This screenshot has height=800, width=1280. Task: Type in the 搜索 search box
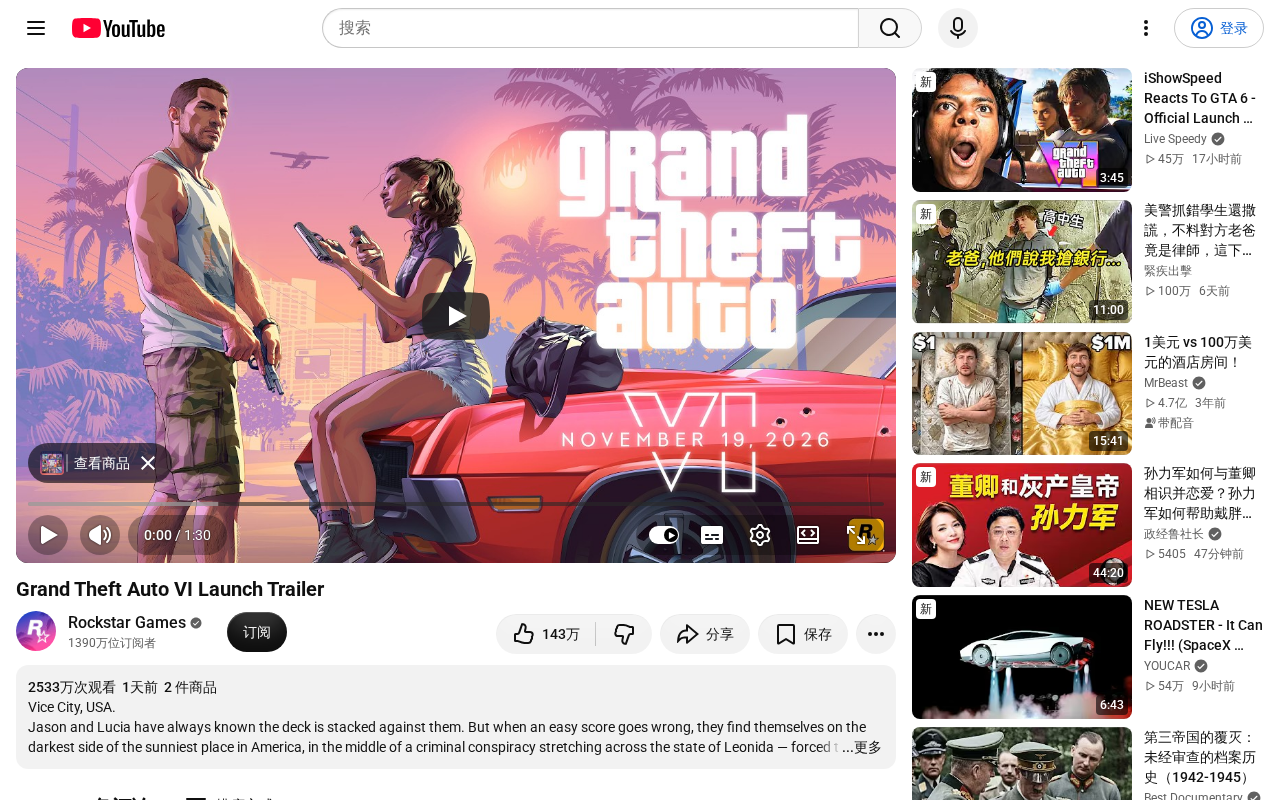point(590,28)
